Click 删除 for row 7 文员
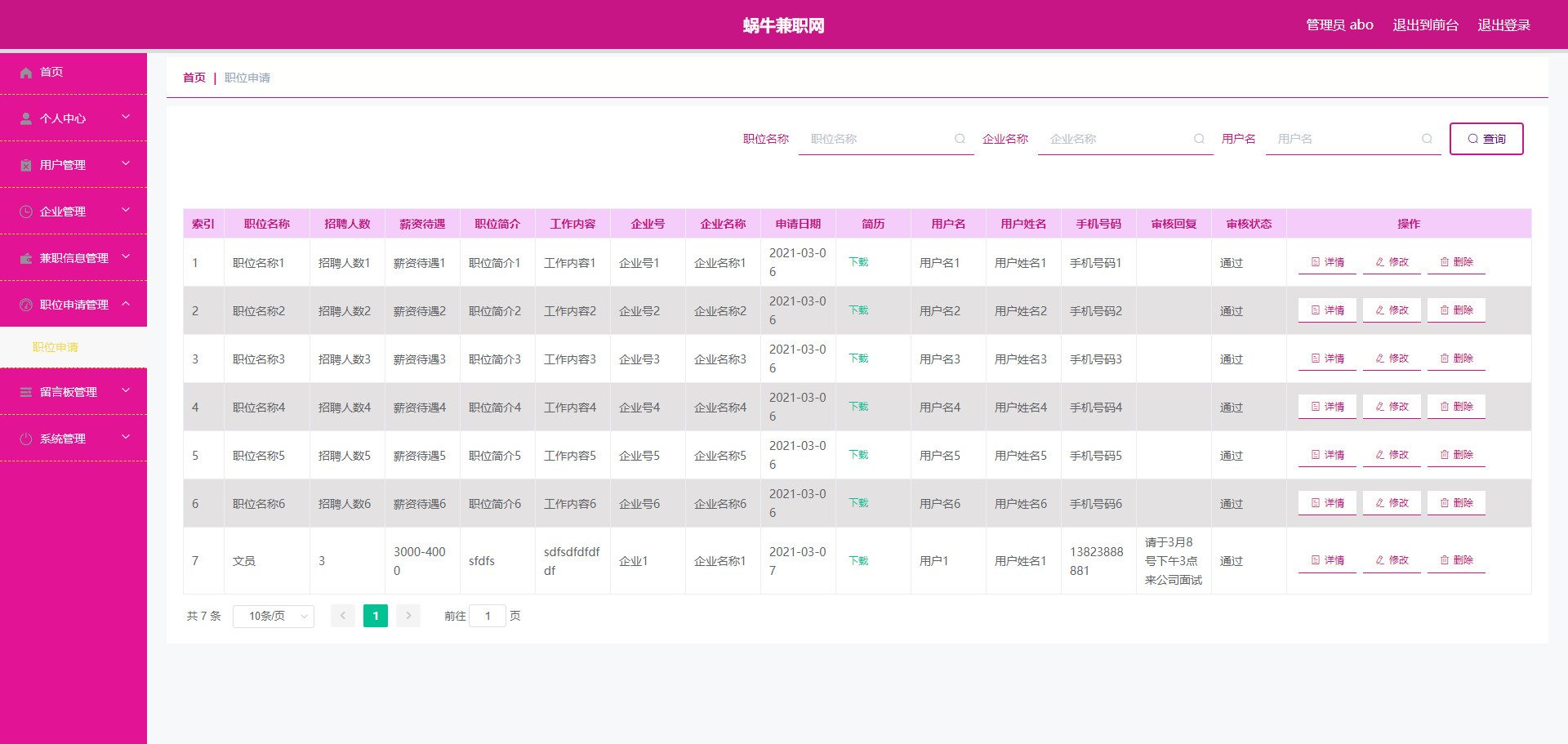The image size is (1568, 744). click(x=1456, y=560)
